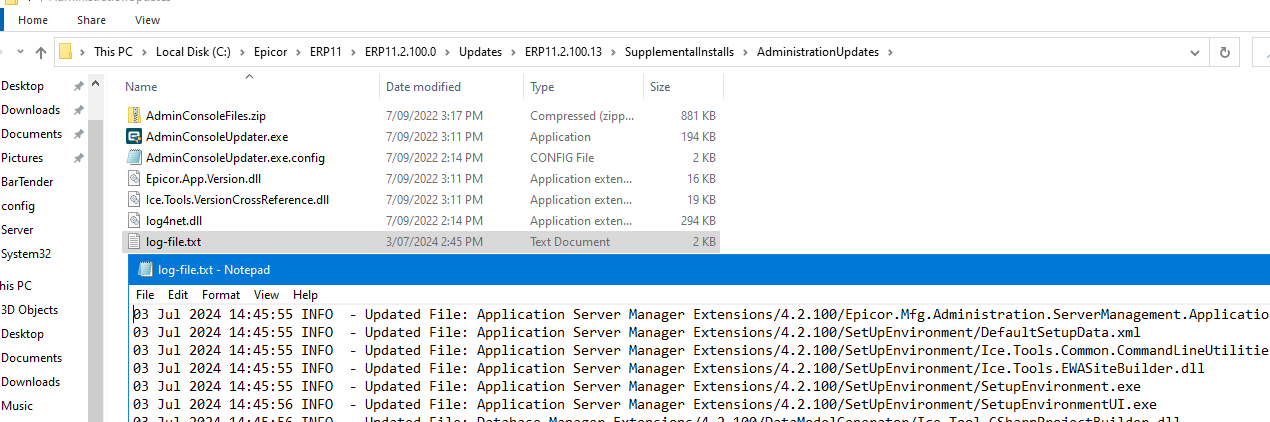Go up one folder level
The width and height of the screenshot is (1270, 422).
click(x=41, y=52)
